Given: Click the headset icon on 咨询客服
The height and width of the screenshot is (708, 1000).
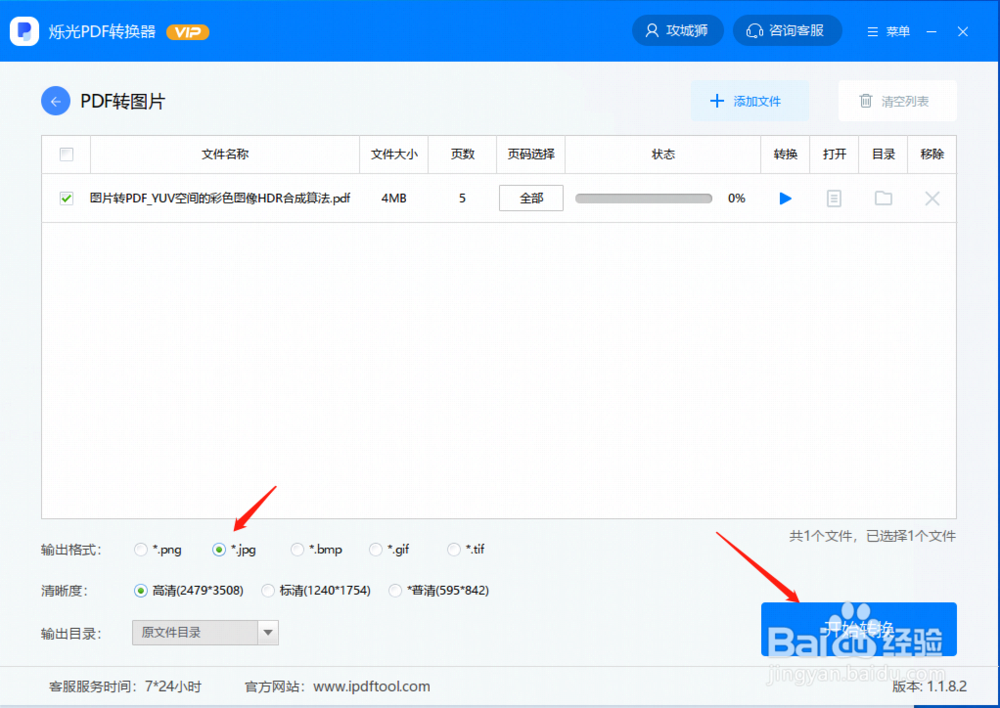Looking at the screenshot, I should point(755,30).
